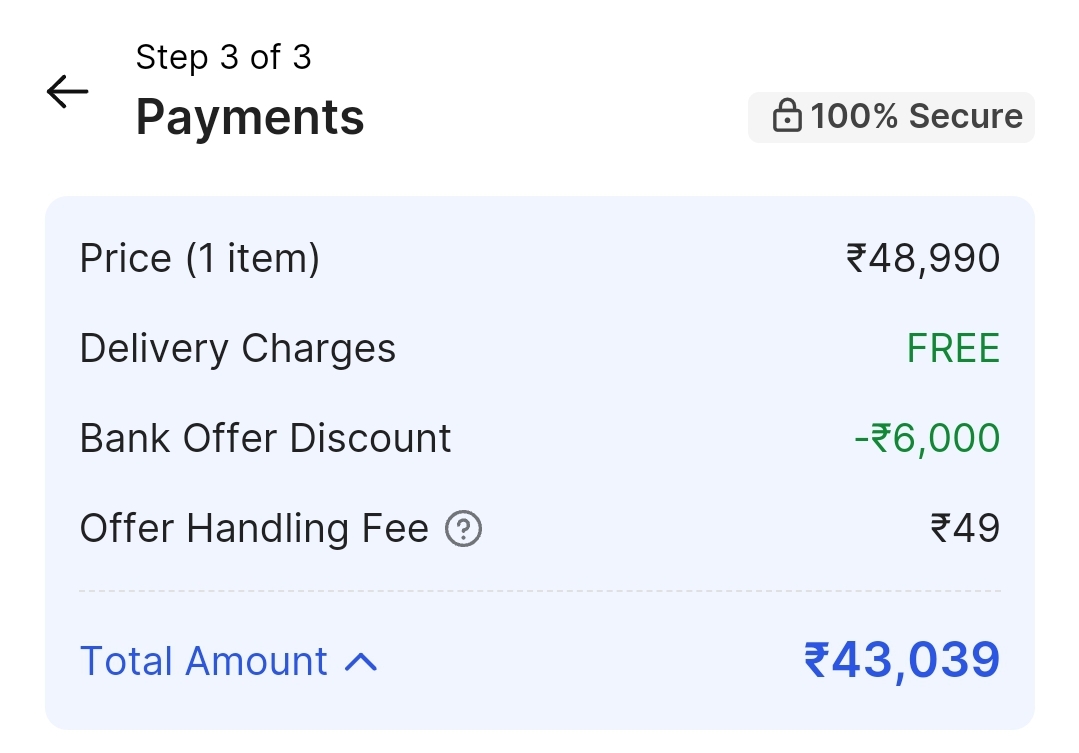1079x753 pixels.
Task: Tap the -₹6,000 discount value
Action: click(927, 439)
